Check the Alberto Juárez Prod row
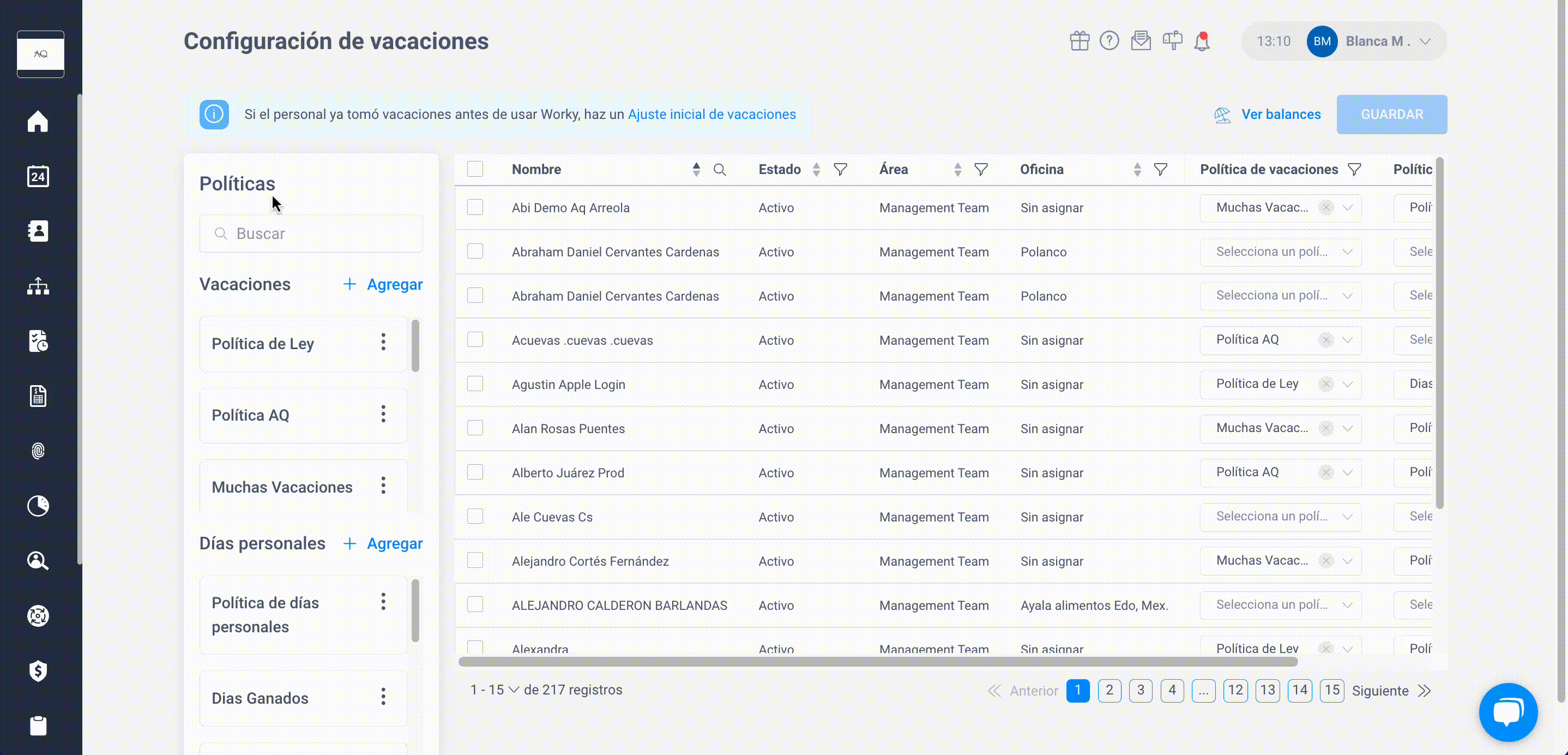Screen dimensions: 1568x755 [475, 472]
